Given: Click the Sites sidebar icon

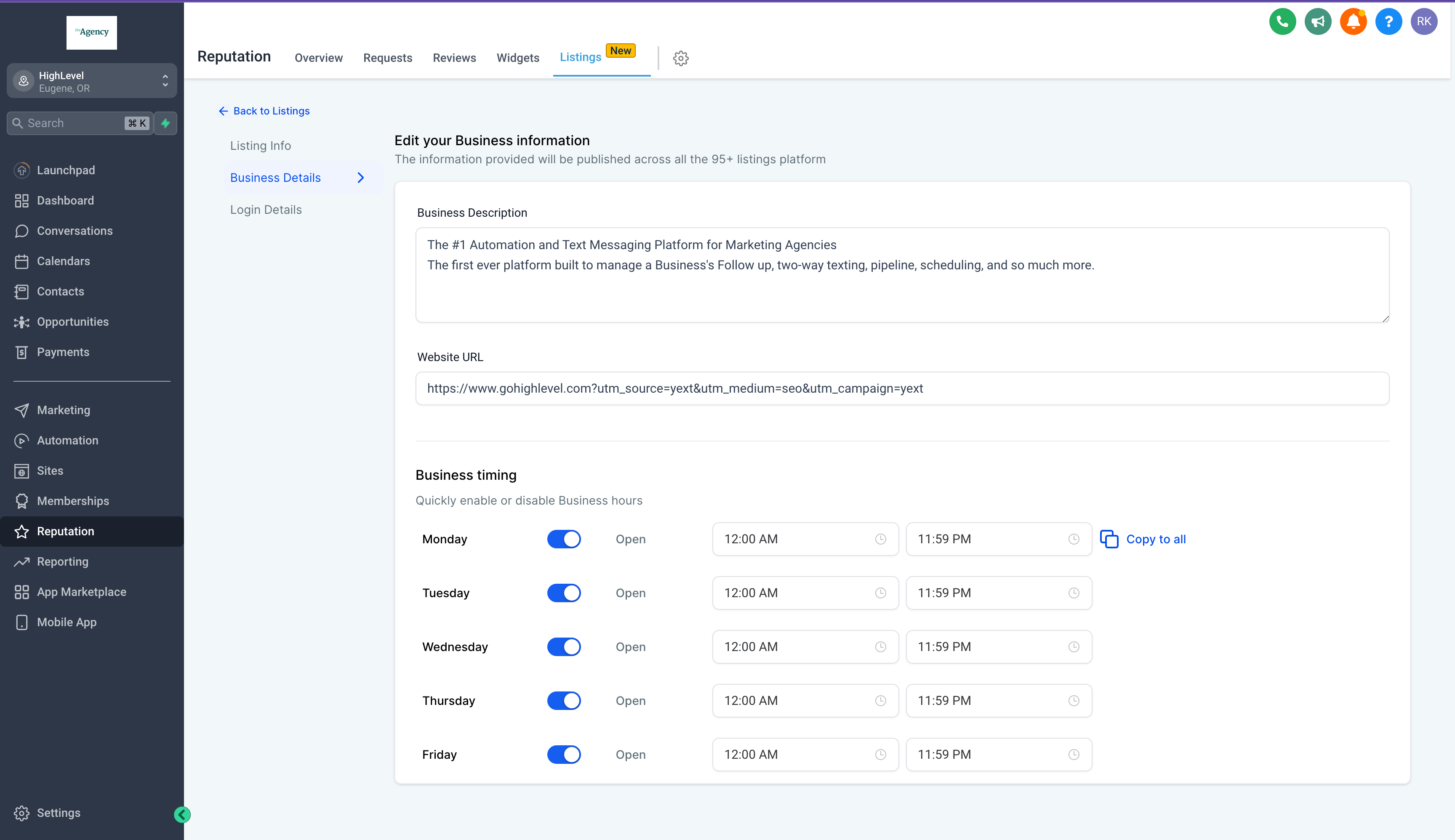Looking at the screenshot, I should pos(21,471).
